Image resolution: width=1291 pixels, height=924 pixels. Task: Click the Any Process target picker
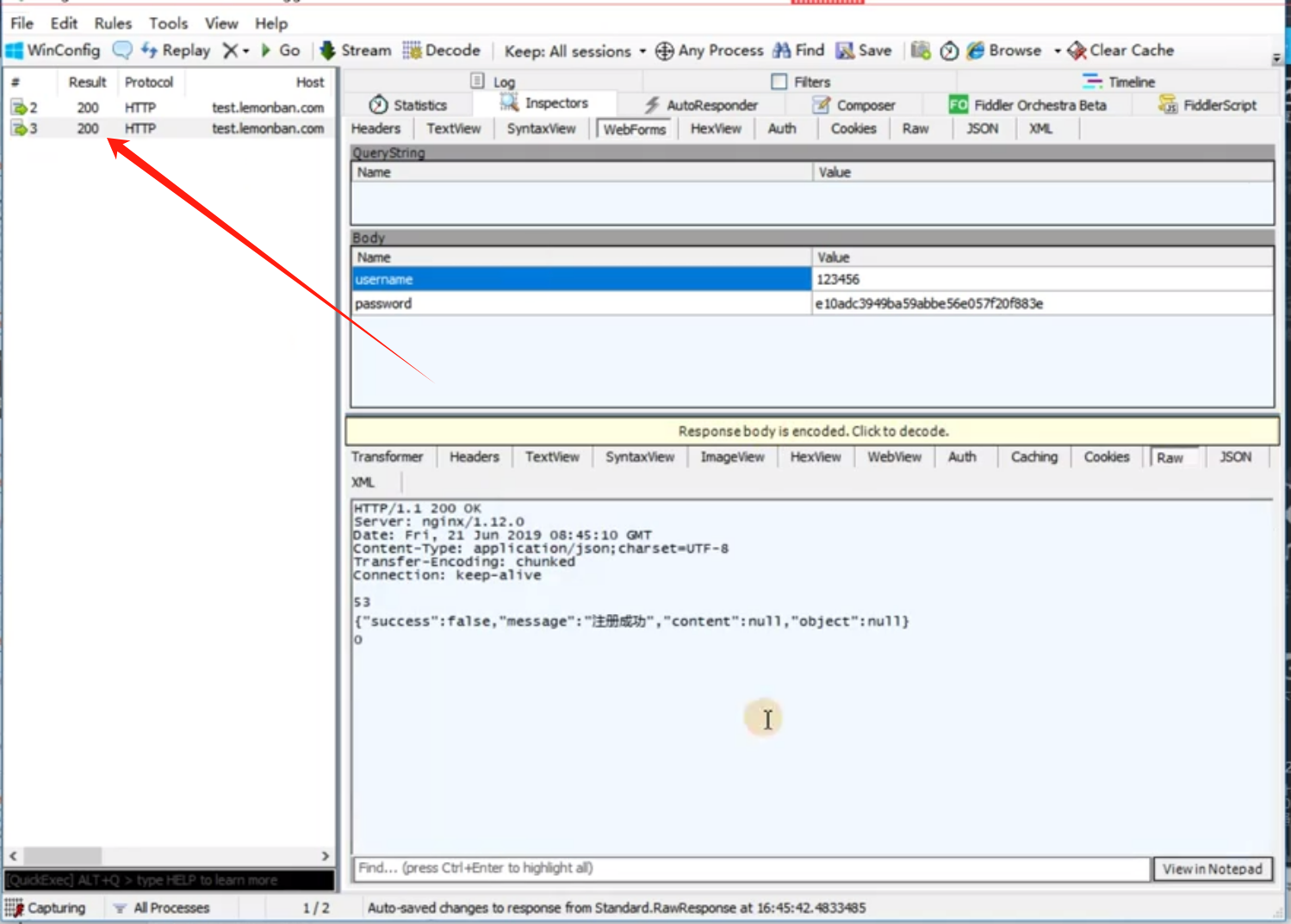[x=710, y=51]
